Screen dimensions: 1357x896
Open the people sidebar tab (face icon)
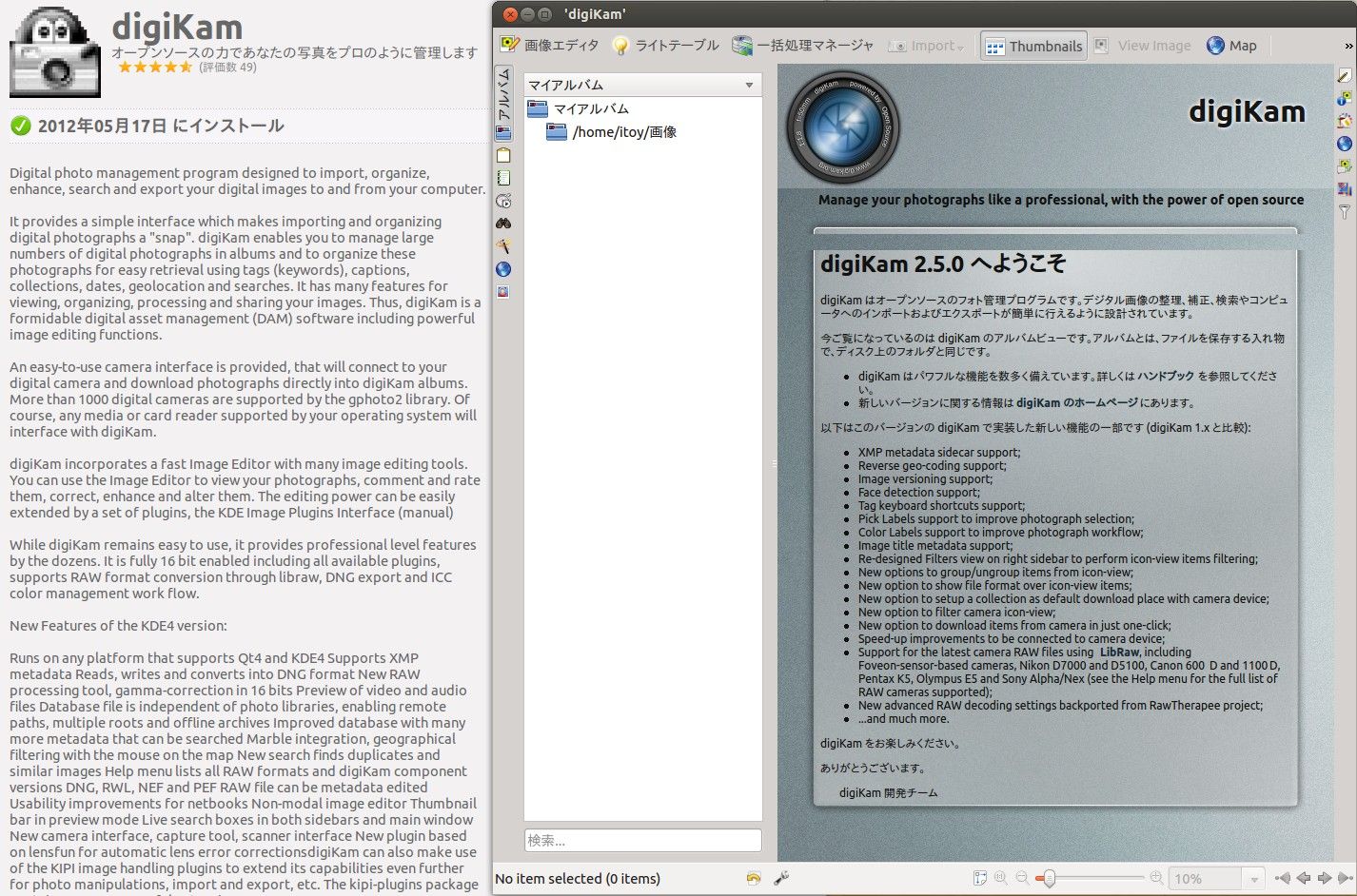pyautogui.click(x=503, y=292)
